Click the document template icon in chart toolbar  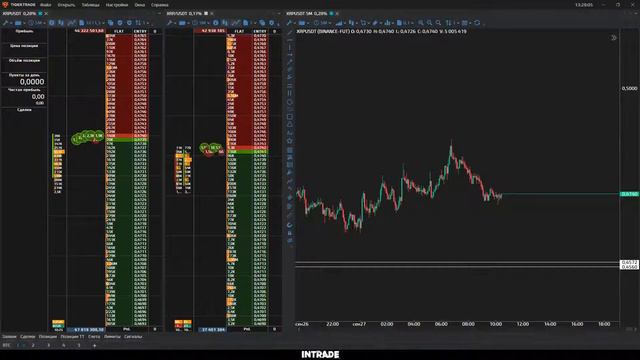pos(399,23)
